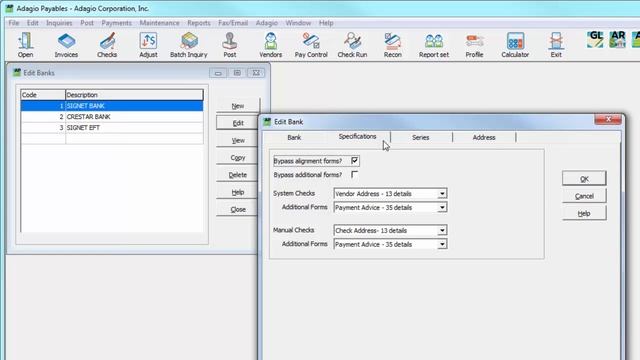The height and width of the screenshot is (360, 640).
Task: Select the Checks toolbar icon
Action: [107, 45]
